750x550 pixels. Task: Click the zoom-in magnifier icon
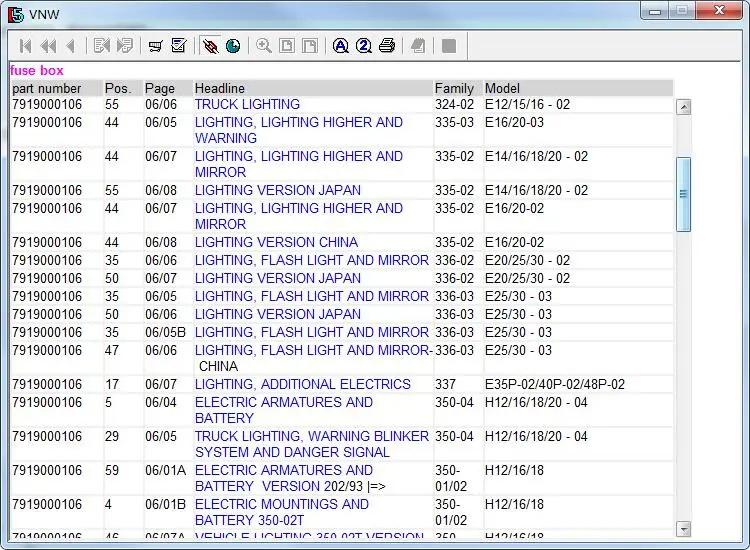click(264, 46)
